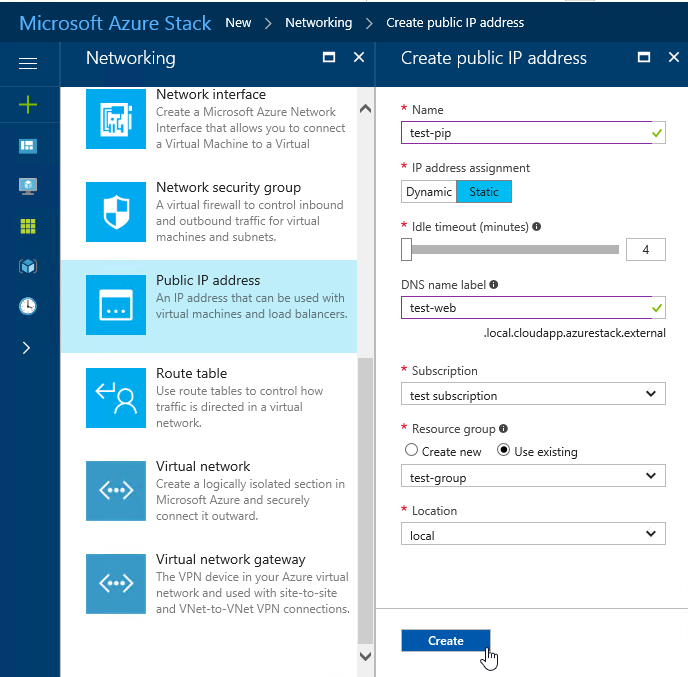
Task: Click the Idle timeout slider track
Action: (x=515, y=250)
